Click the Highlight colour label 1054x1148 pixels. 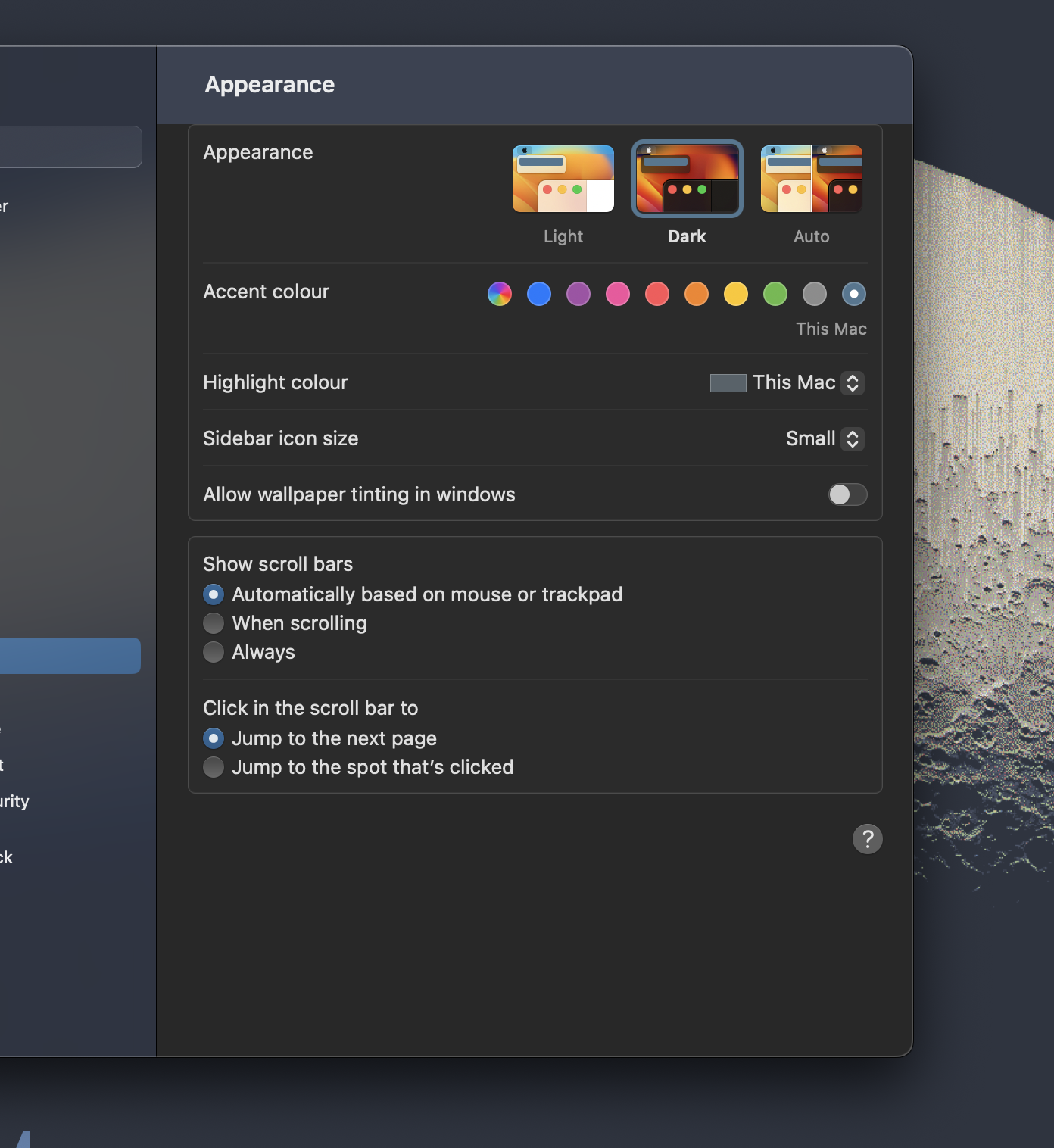(x=276, y=382)
